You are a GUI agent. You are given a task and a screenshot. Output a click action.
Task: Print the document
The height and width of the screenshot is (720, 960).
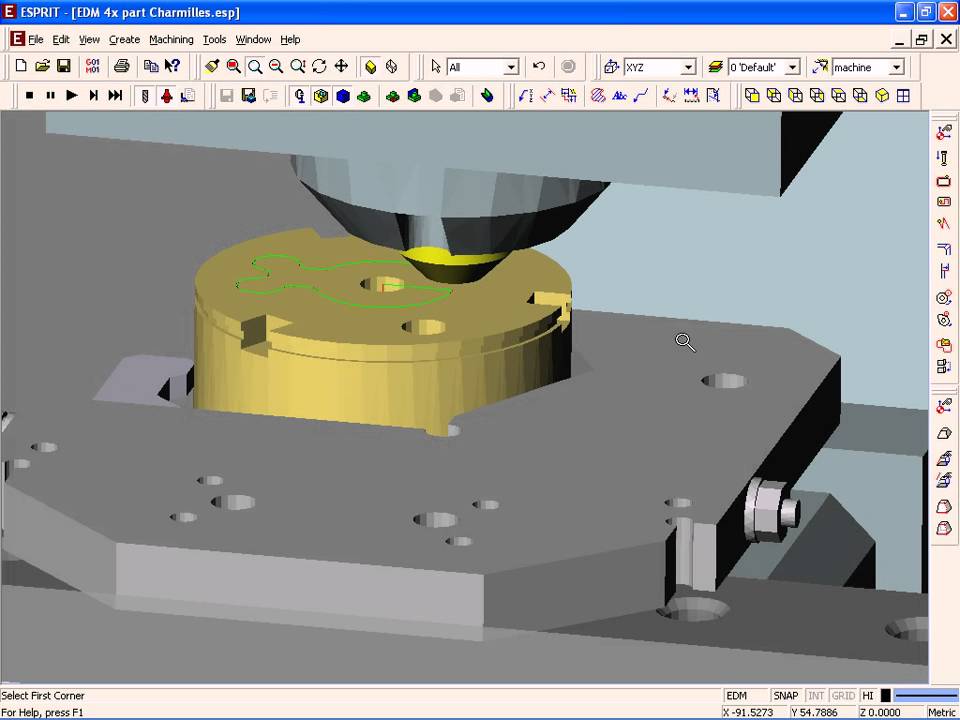point(122,66)
